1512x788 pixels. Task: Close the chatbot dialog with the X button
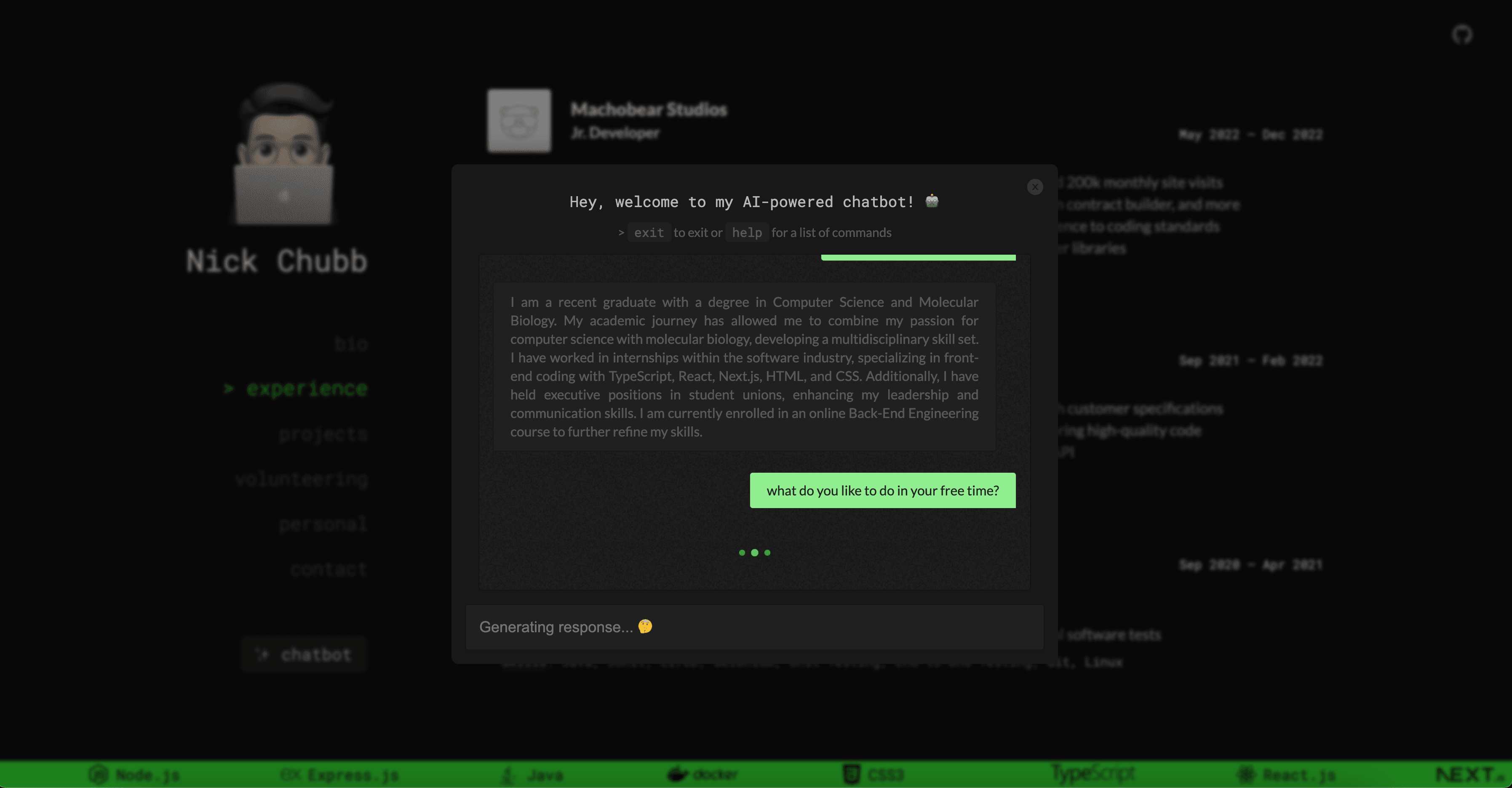[x=1035, y=186]
